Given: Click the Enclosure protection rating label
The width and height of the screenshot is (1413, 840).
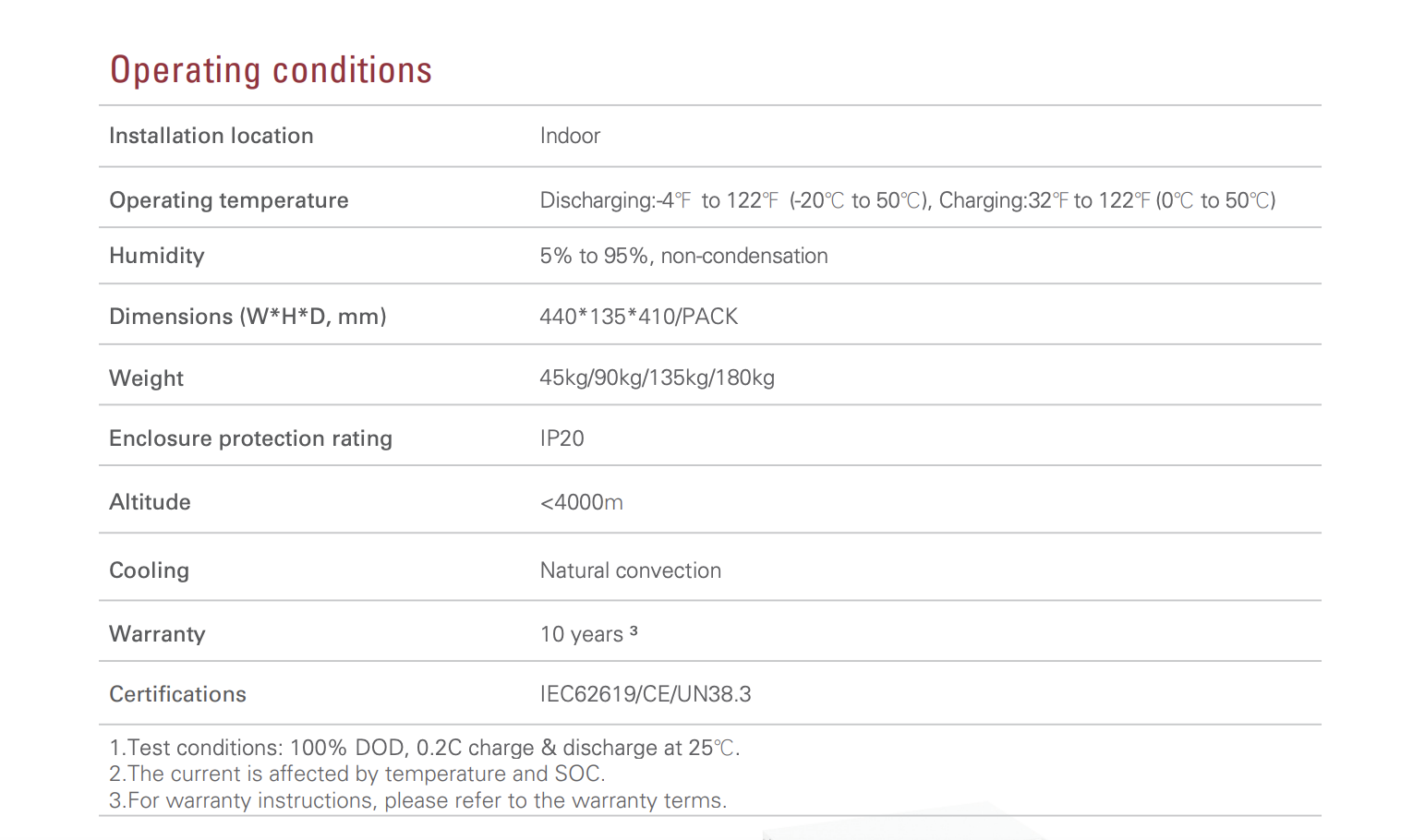Looking at the screenshot, I should coord(250,438).
